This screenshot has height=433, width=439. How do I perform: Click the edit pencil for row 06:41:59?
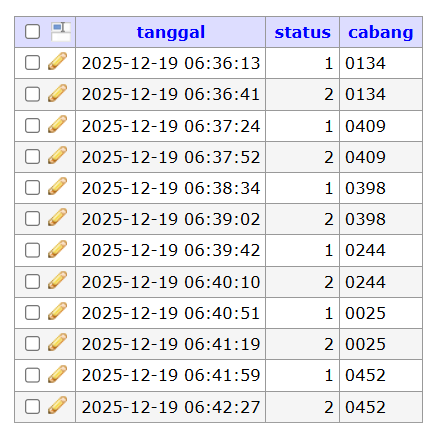[57, 374]
